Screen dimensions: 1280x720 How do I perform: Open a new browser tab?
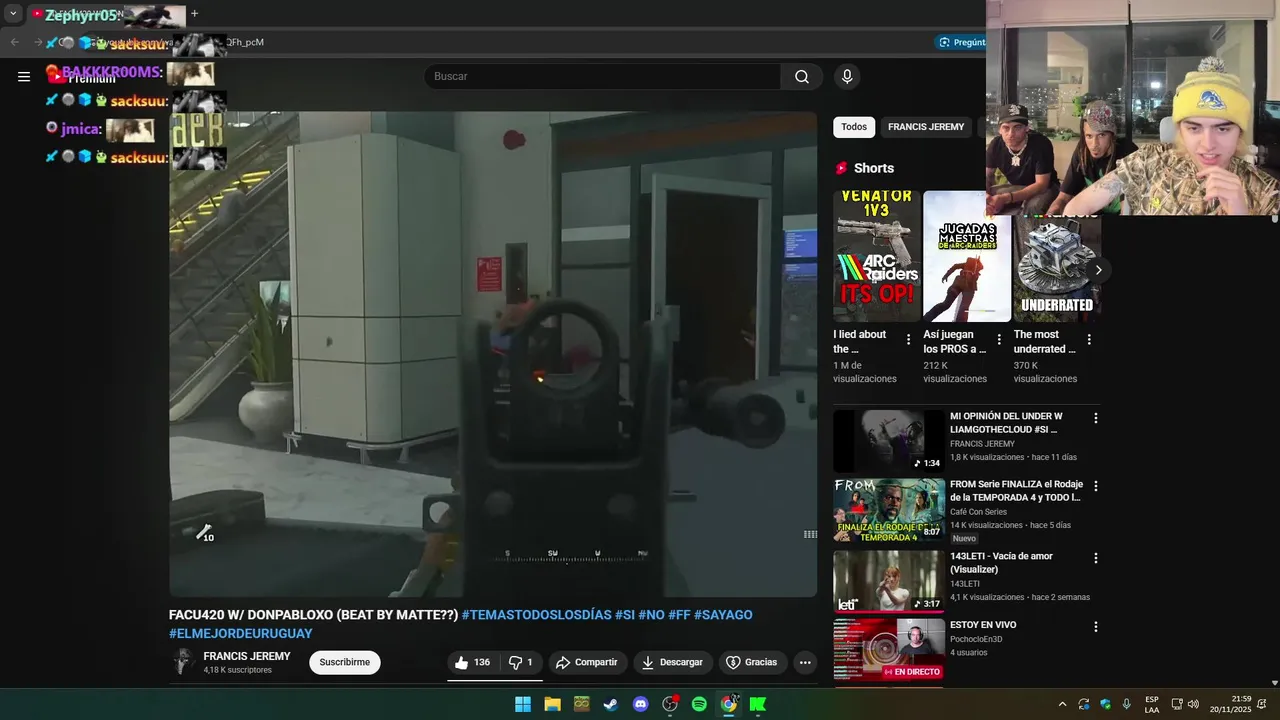[x=194, y=14]
